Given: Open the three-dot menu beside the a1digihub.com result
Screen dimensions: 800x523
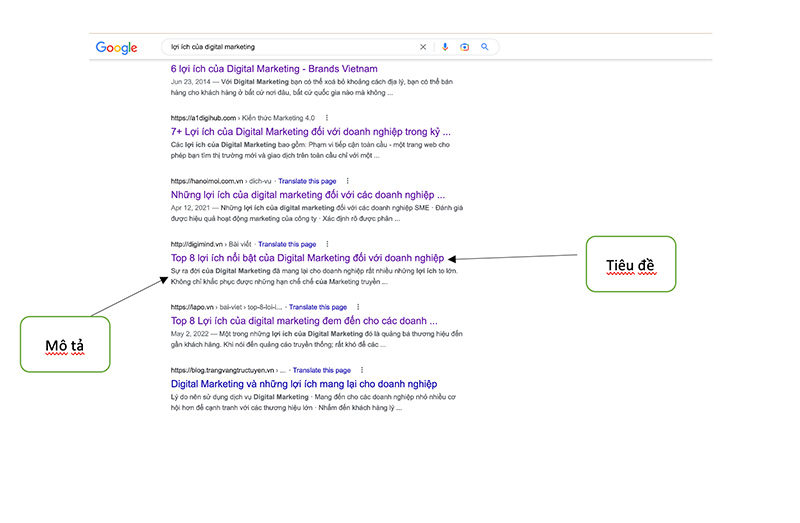Looking at the screenshot, I should point(326,118).
